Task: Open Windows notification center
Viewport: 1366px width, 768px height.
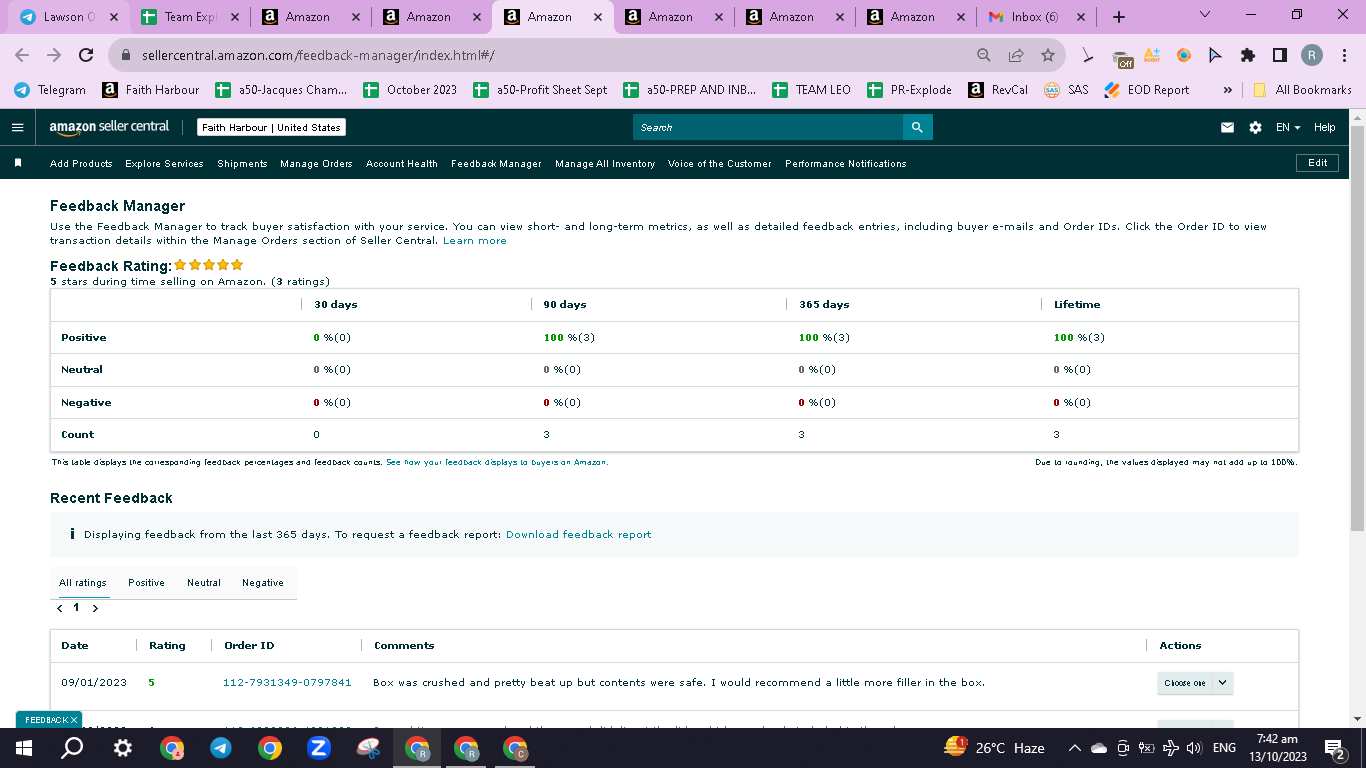Action: pyautogui.click(x=1334, y=748)
